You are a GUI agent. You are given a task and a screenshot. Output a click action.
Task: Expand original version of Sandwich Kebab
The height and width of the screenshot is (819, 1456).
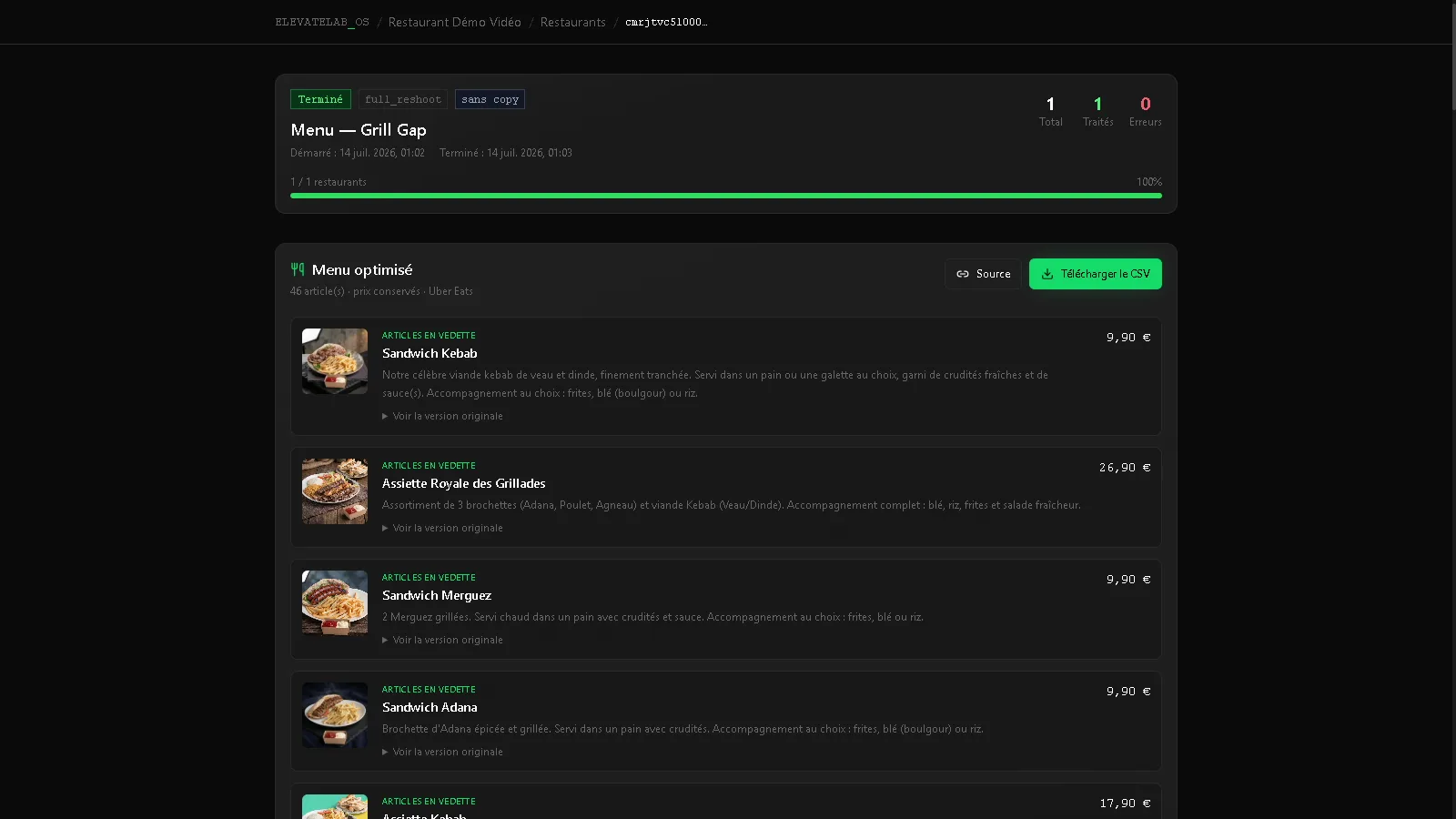click(x=442, y=416)
